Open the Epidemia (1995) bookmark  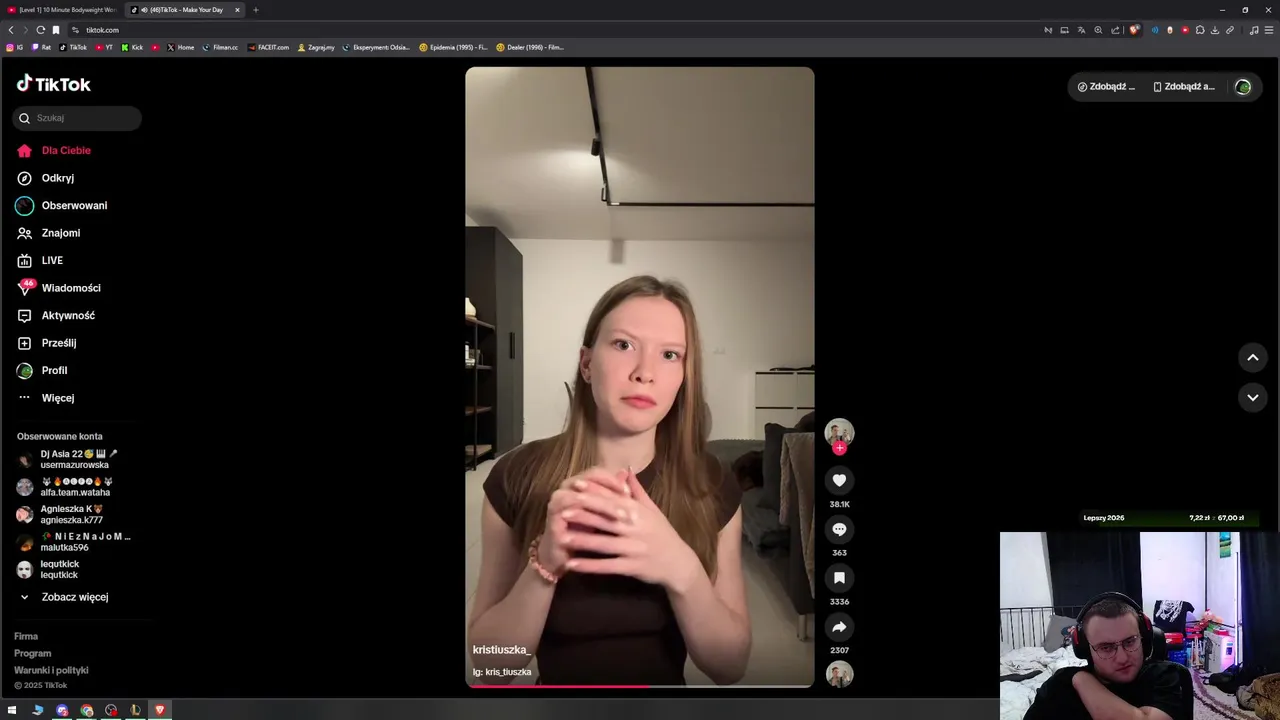click(453, 47)
